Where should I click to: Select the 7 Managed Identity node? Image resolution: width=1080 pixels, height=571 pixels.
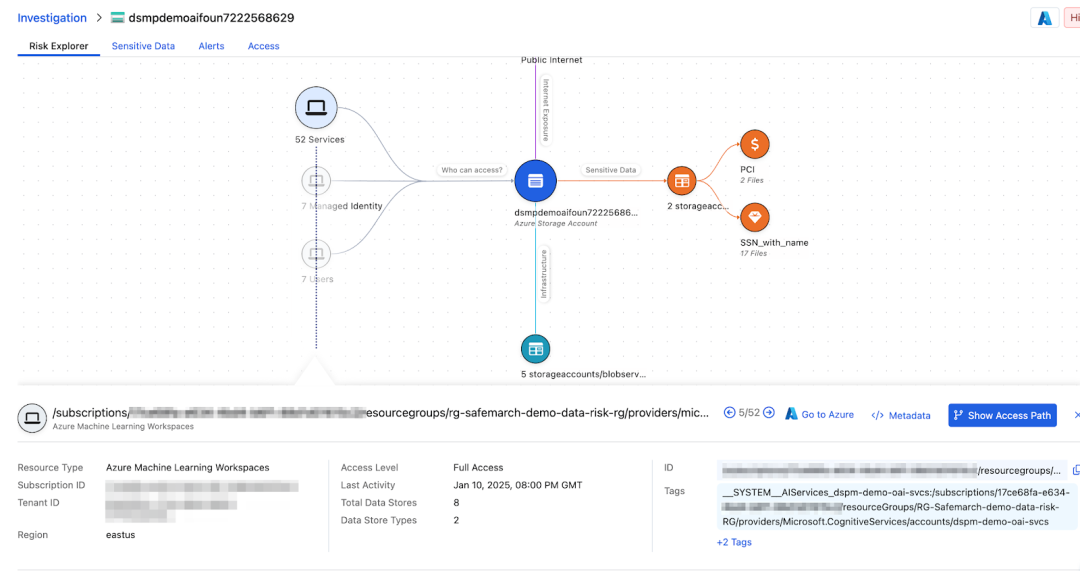pos(316,181)
